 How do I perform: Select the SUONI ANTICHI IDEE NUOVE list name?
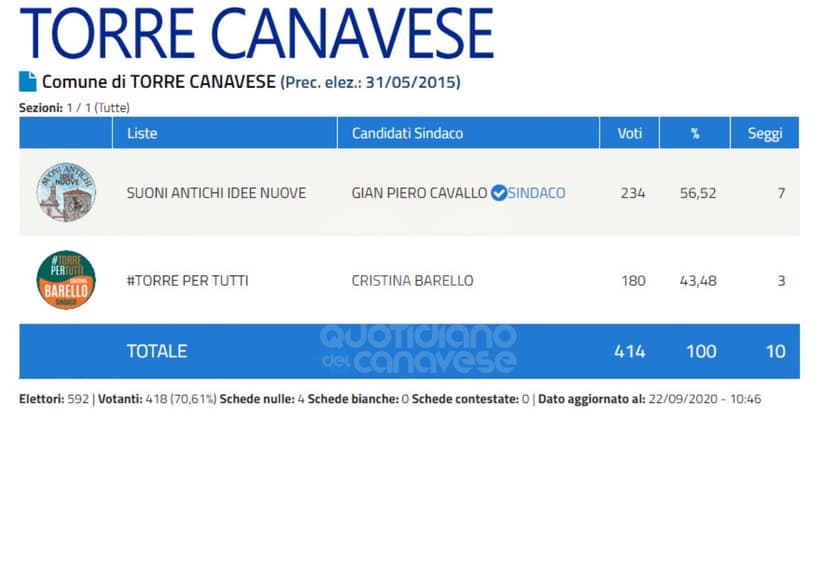(216, 193)
